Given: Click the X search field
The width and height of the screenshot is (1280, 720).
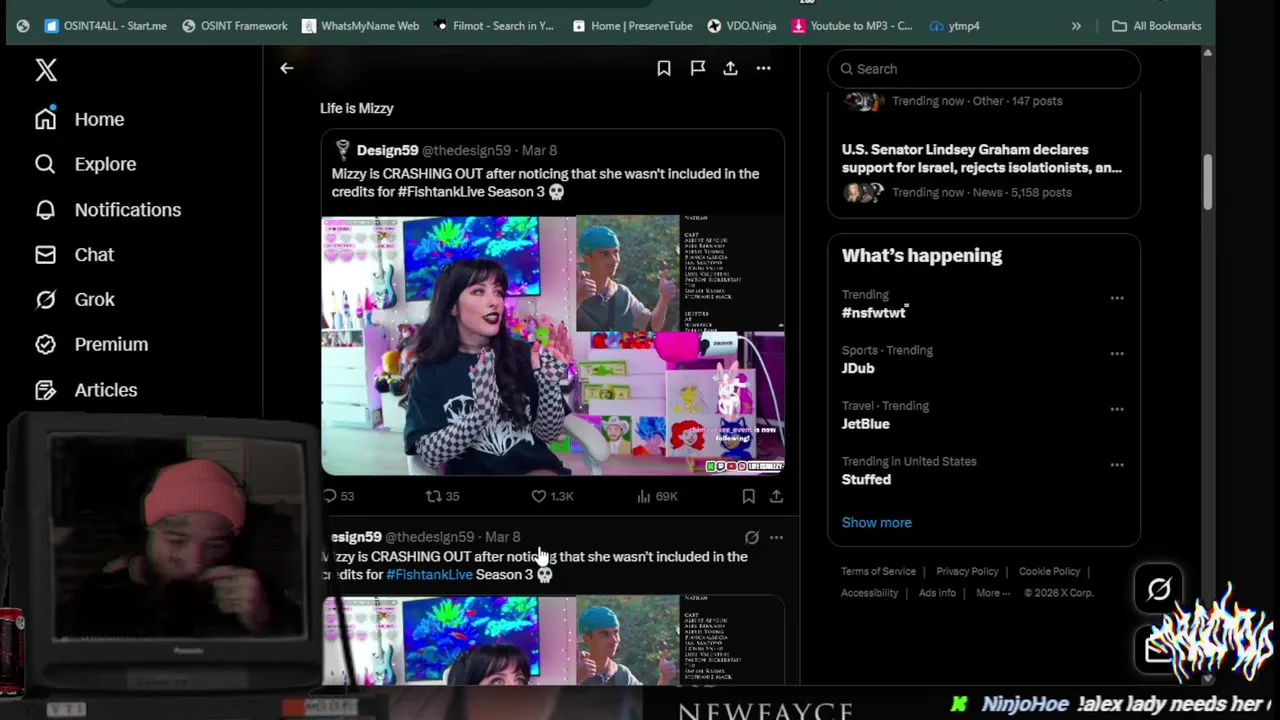Looking at the screenshot, I should click(984, 69).
